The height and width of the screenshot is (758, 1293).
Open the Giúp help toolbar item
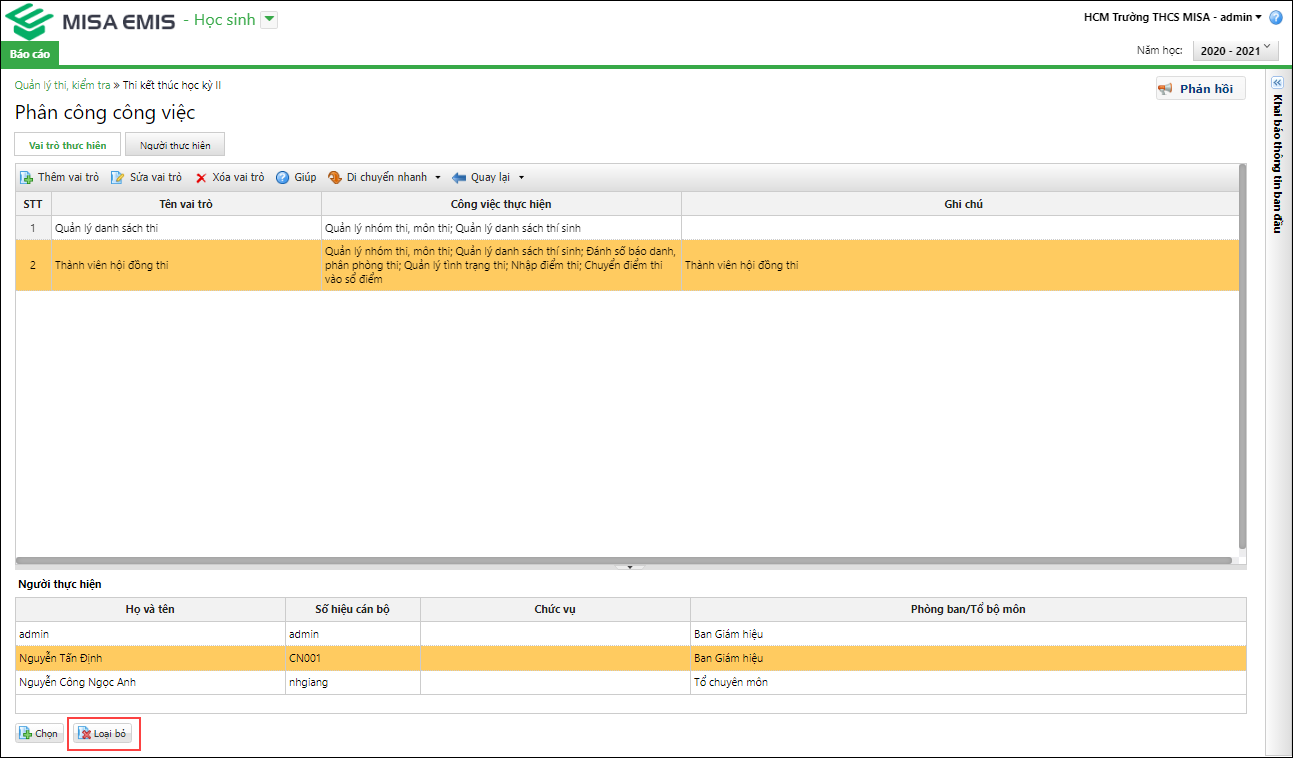296,177
